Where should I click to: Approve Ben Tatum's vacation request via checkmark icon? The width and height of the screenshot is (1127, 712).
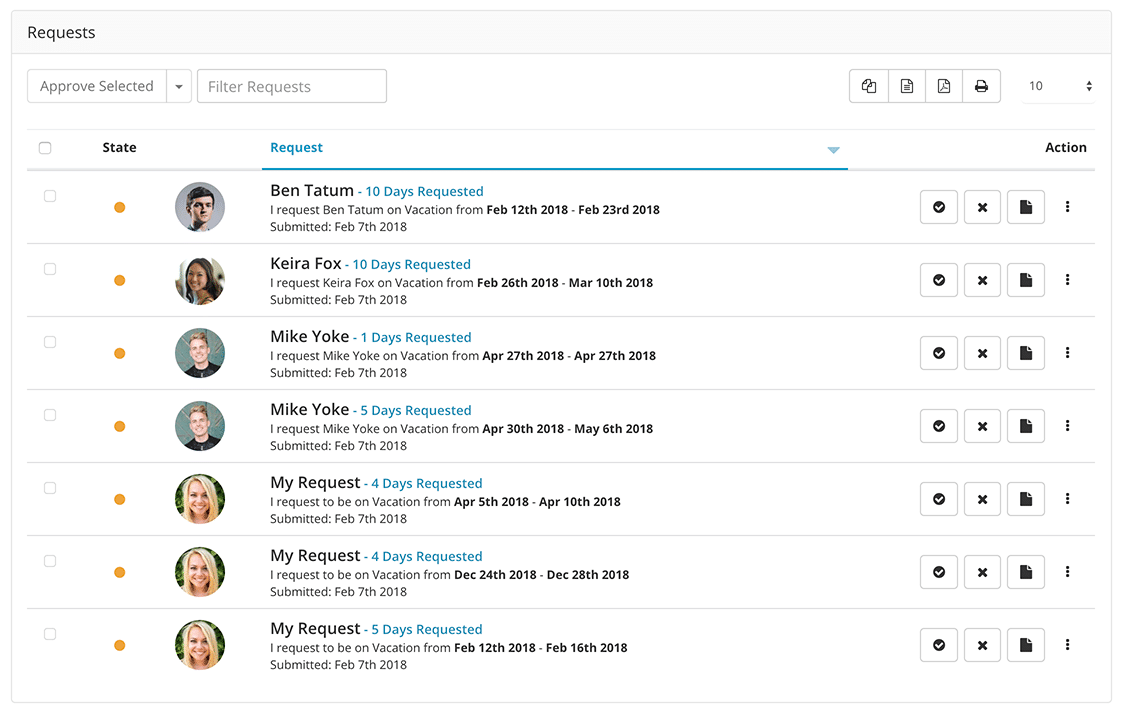coord(938,207)
